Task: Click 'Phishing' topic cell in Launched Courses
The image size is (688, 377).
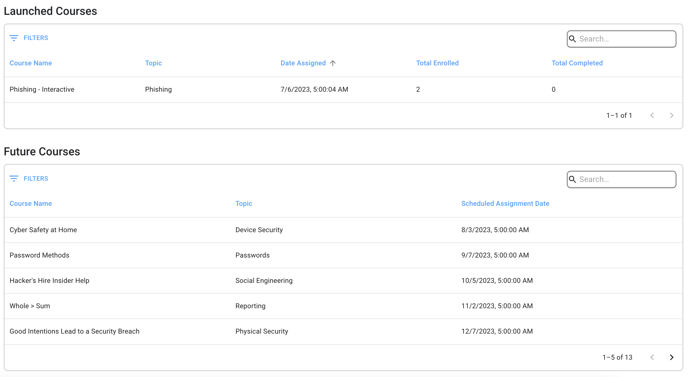Action: click(x=158, y=90)
